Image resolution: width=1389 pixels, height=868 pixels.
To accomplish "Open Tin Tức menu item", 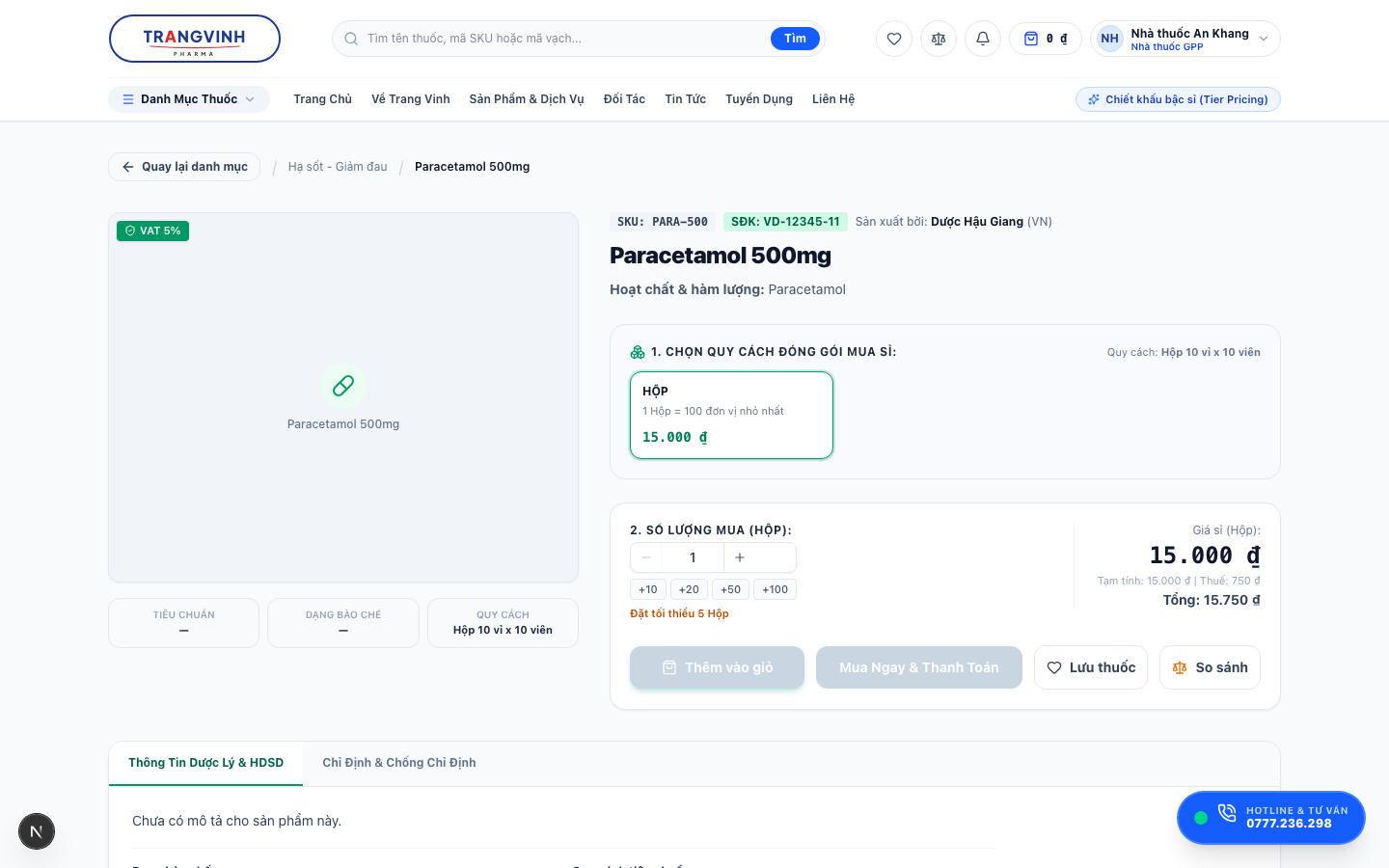I will (x=686, y=99).
